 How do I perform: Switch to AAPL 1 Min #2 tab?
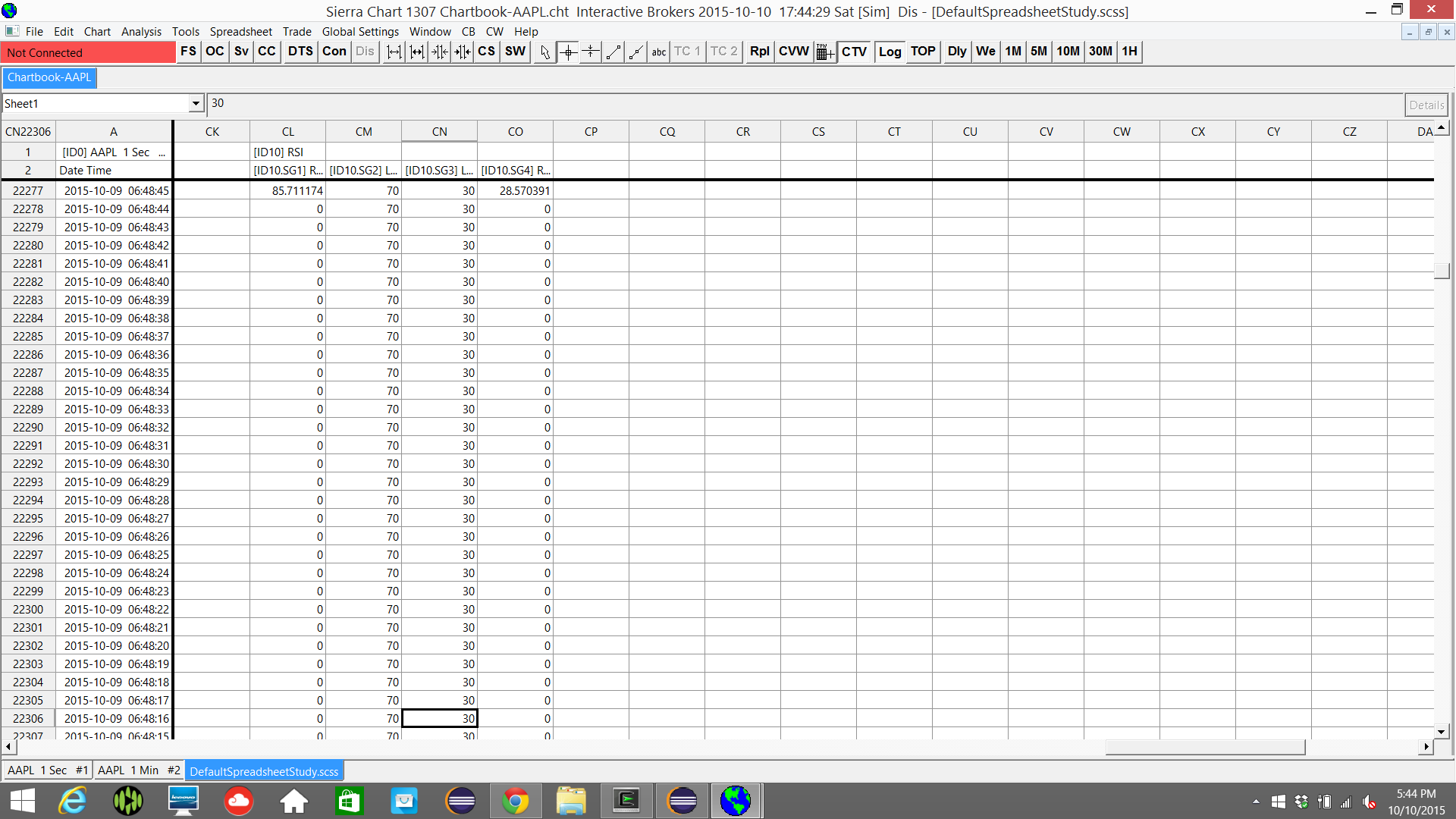pyautogui.click(x=139, y=770)
